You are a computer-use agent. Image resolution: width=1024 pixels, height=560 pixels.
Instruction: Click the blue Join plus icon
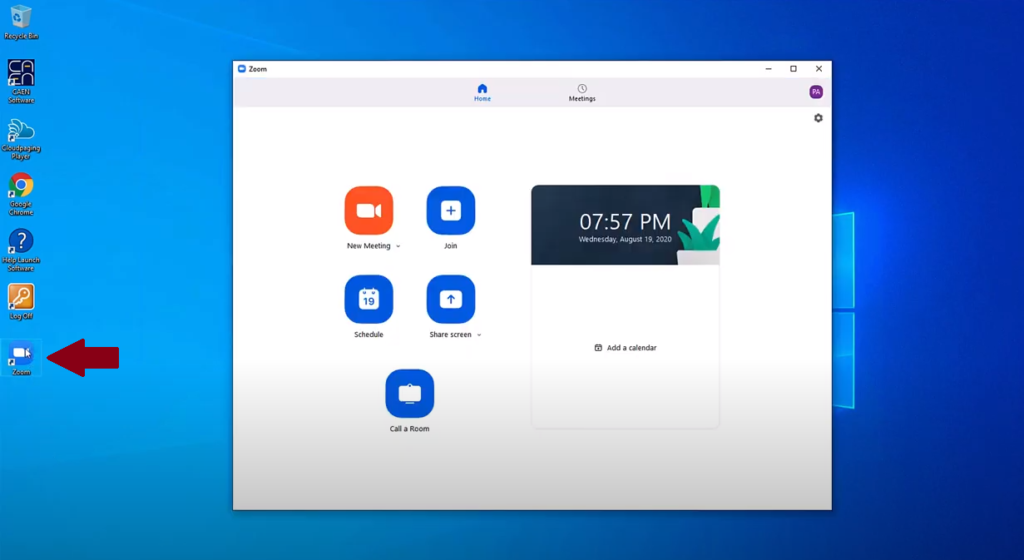click(x=450, y=210)
